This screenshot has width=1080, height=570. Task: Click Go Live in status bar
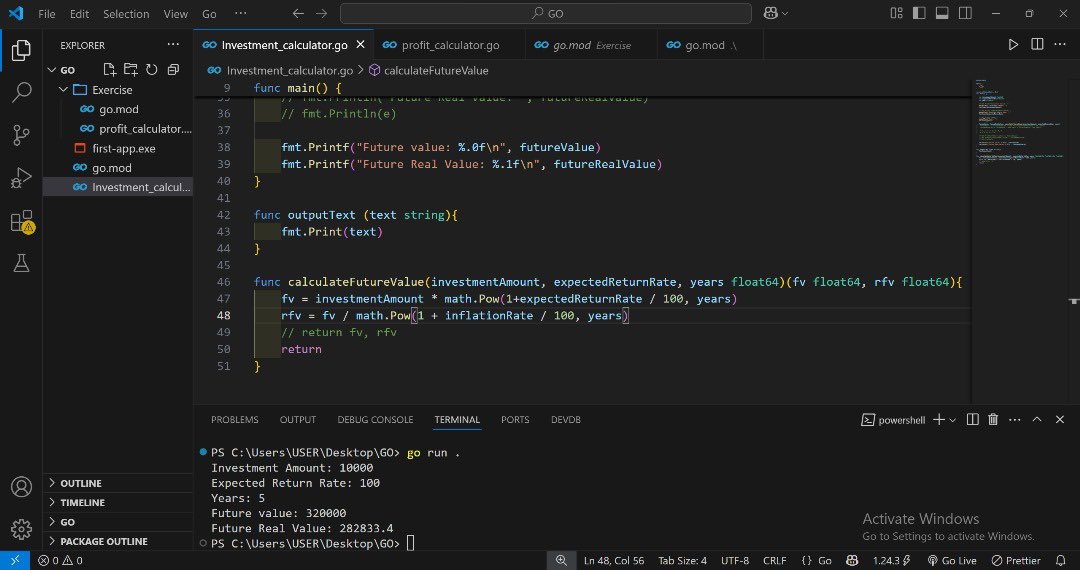(952, 560)
